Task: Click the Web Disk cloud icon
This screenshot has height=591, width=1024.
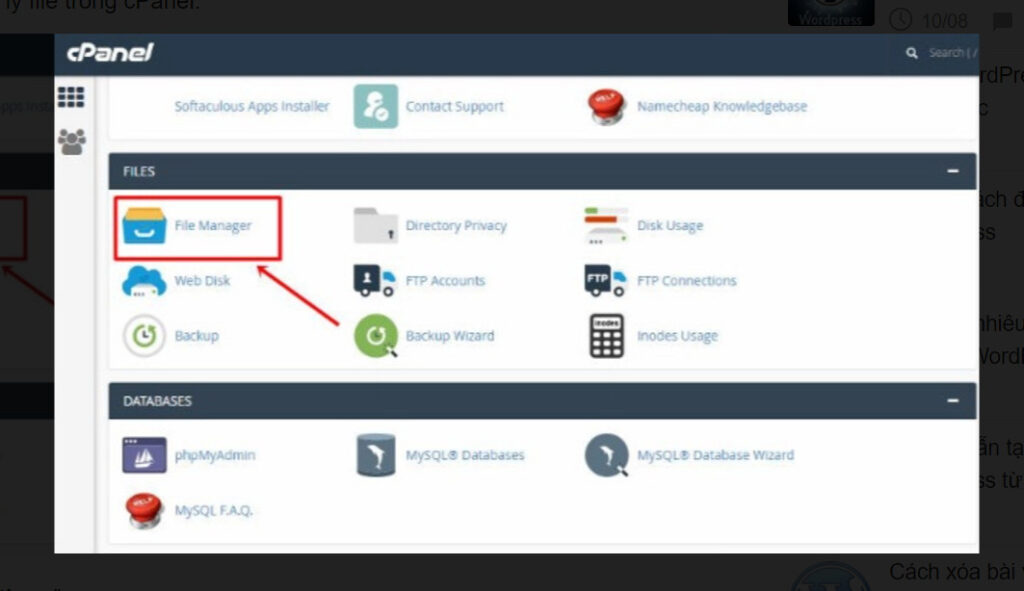Action: point(141,281)
